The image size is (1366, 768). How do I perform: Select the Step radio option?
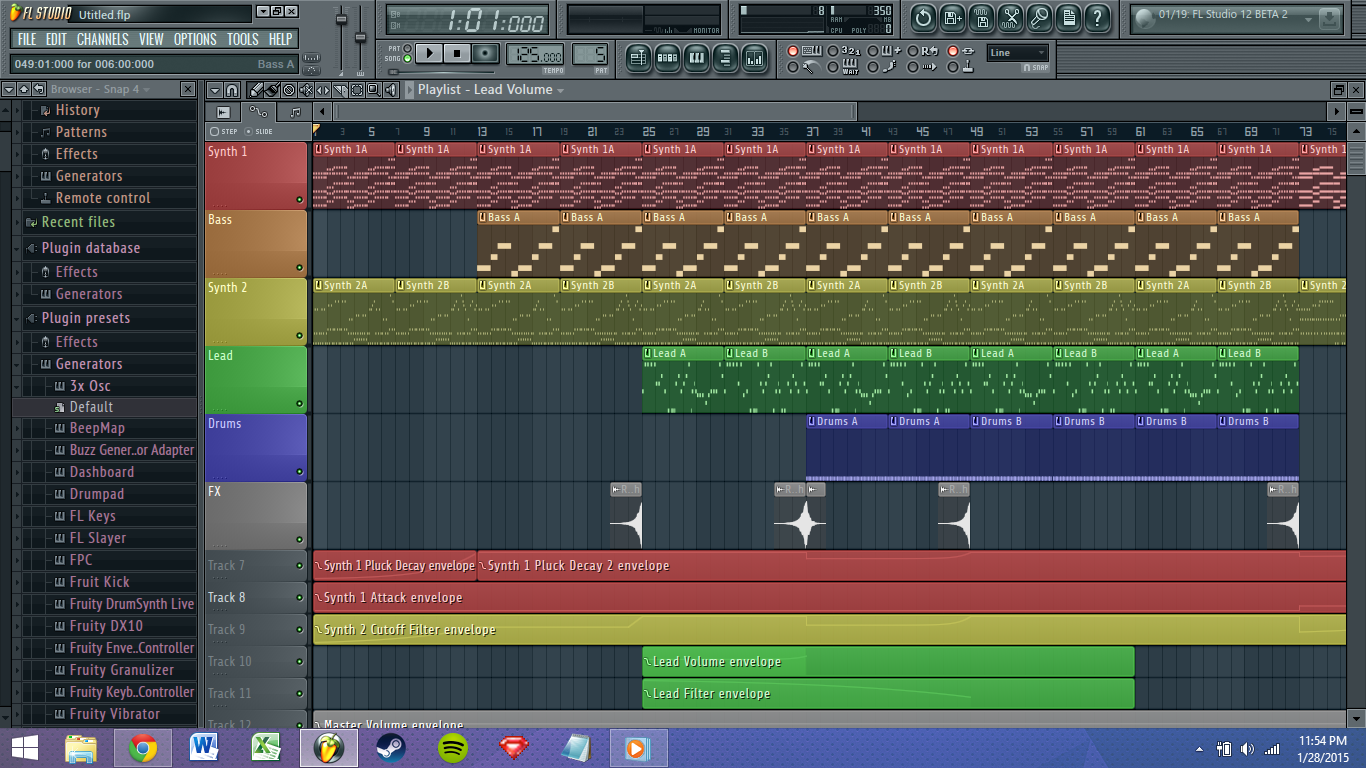(215, 131)
